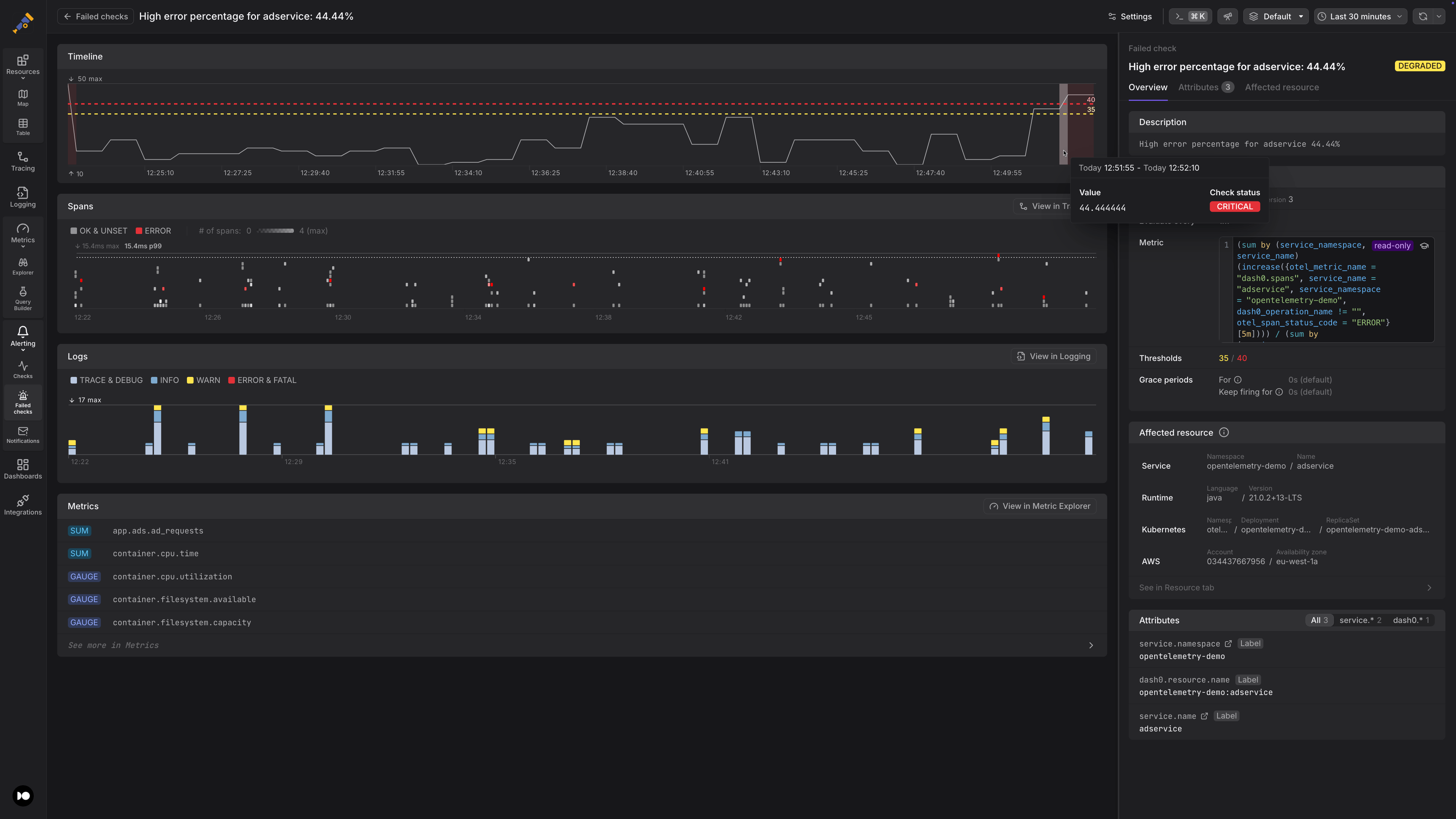Open the Last 30 minutes time dropdown
Screen dimensions: 1456x819
(x=1360, y=16)
